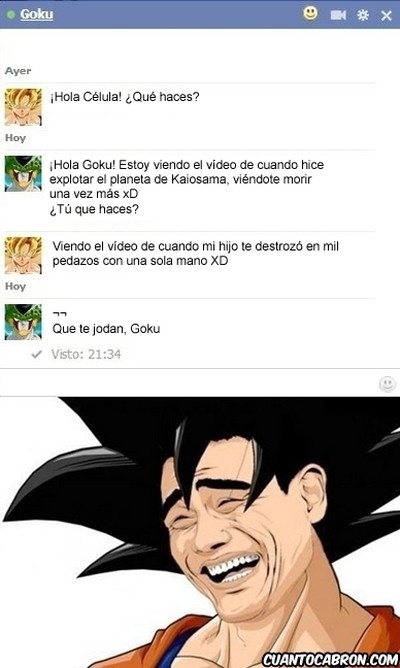Select Cell's avatar beside '¡Hola Goku!' message
This screenshot has height=668, width=400.
23,174
